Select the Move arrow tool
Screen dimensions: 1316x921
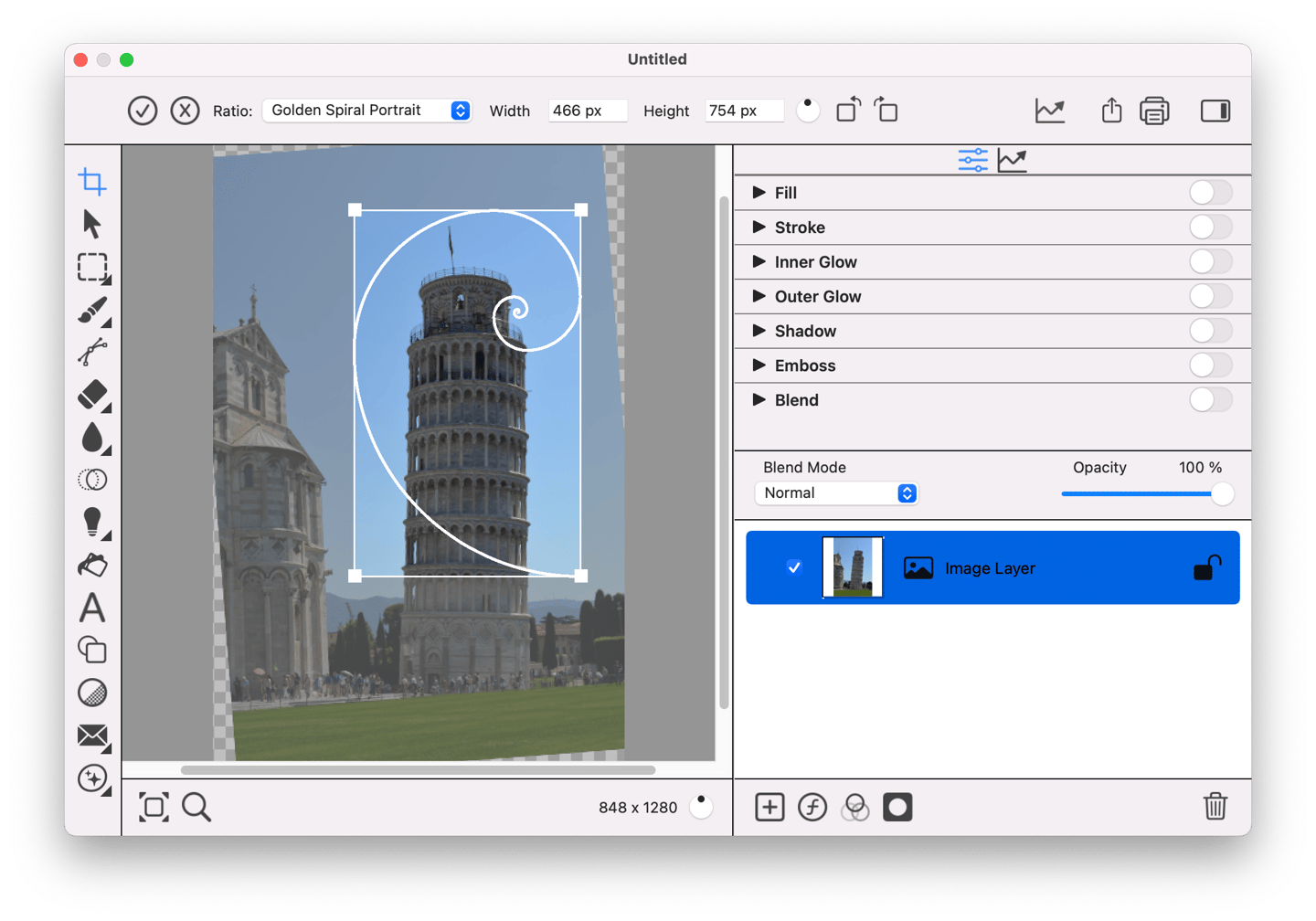[92, 224]
